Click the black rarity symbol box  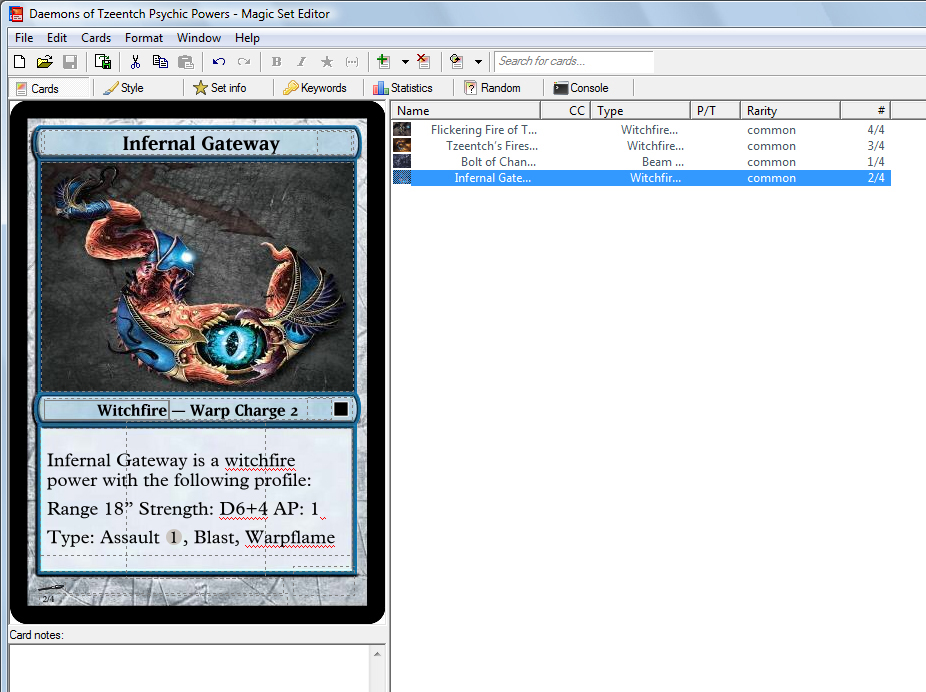341,409
